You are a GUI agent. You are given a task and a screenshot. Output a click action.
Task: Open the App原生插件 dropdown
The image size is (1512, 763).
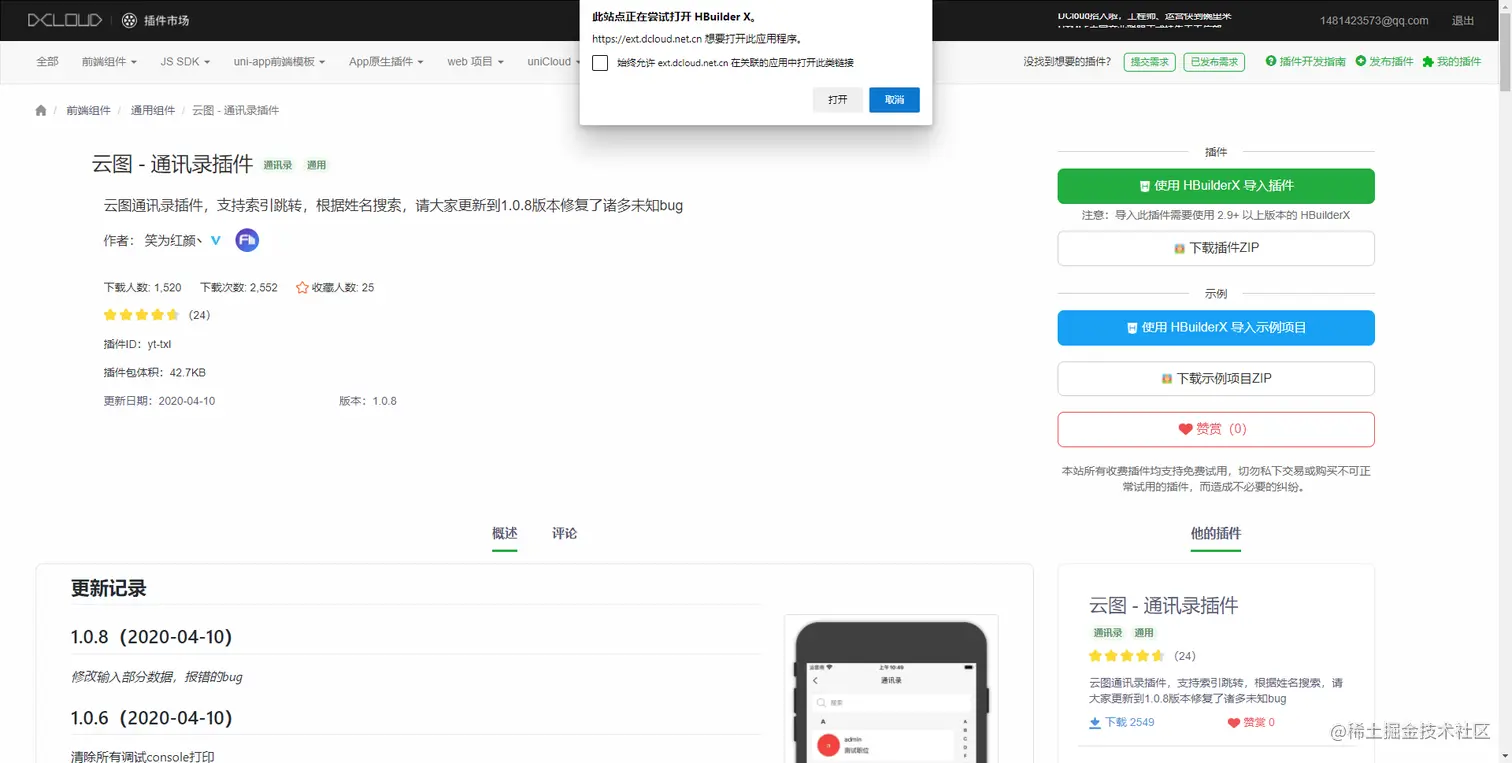[x=386, y=62]
